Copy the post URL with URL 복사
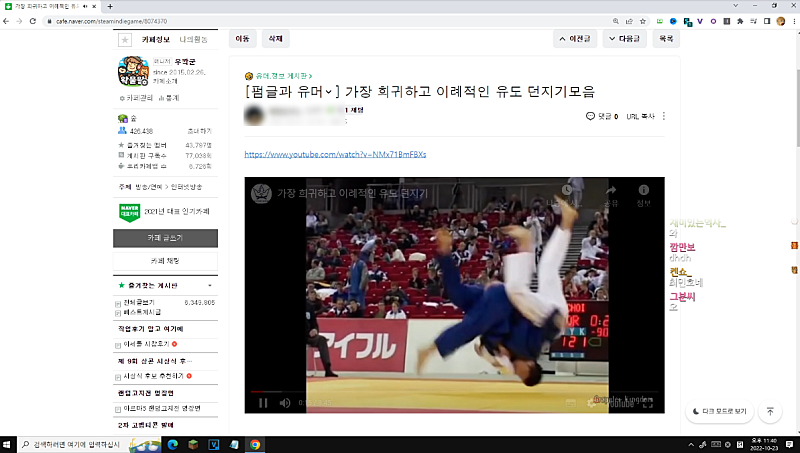 [640, 116]
